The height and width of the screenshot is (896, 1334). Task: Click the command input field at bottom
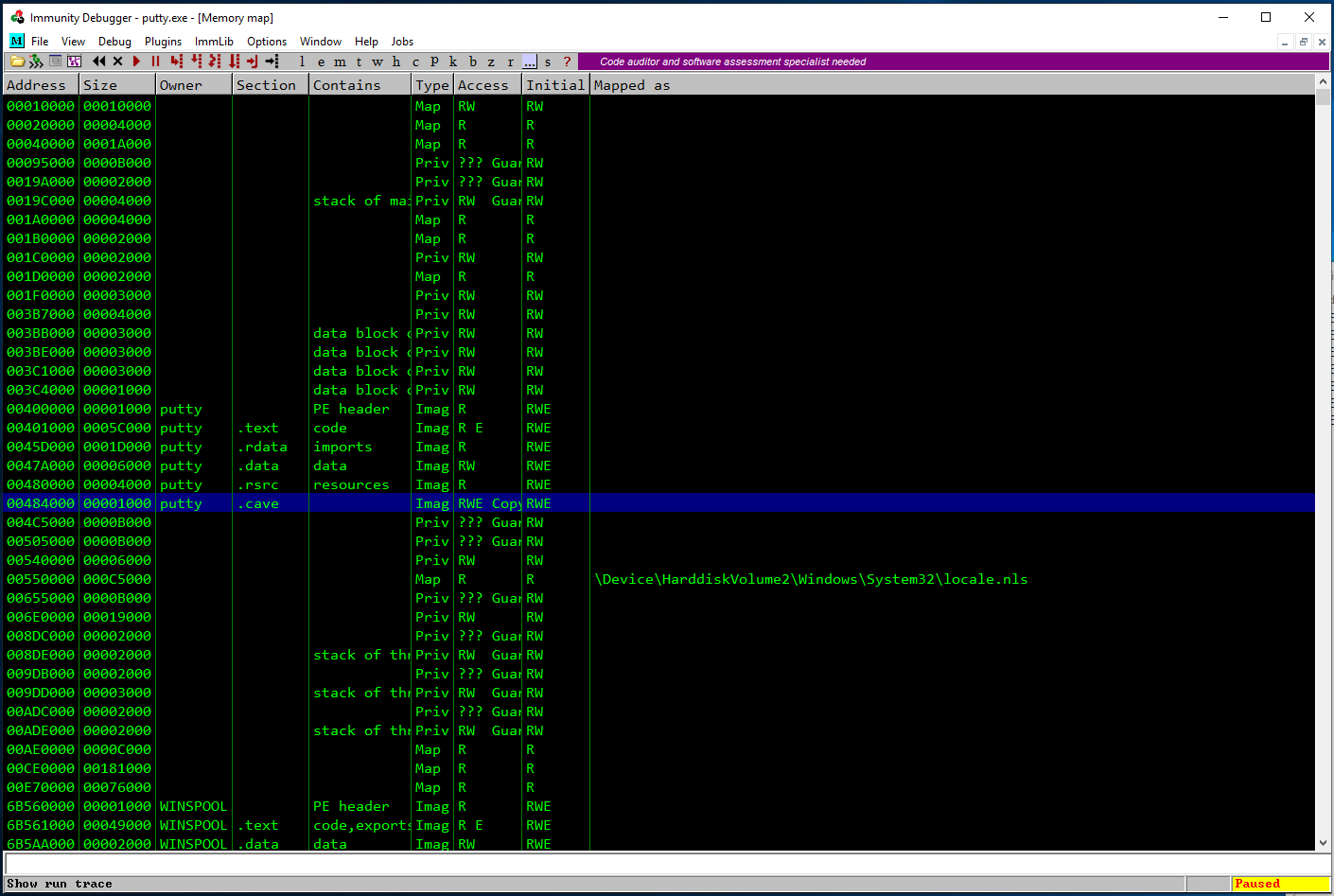tap(666, 863)
